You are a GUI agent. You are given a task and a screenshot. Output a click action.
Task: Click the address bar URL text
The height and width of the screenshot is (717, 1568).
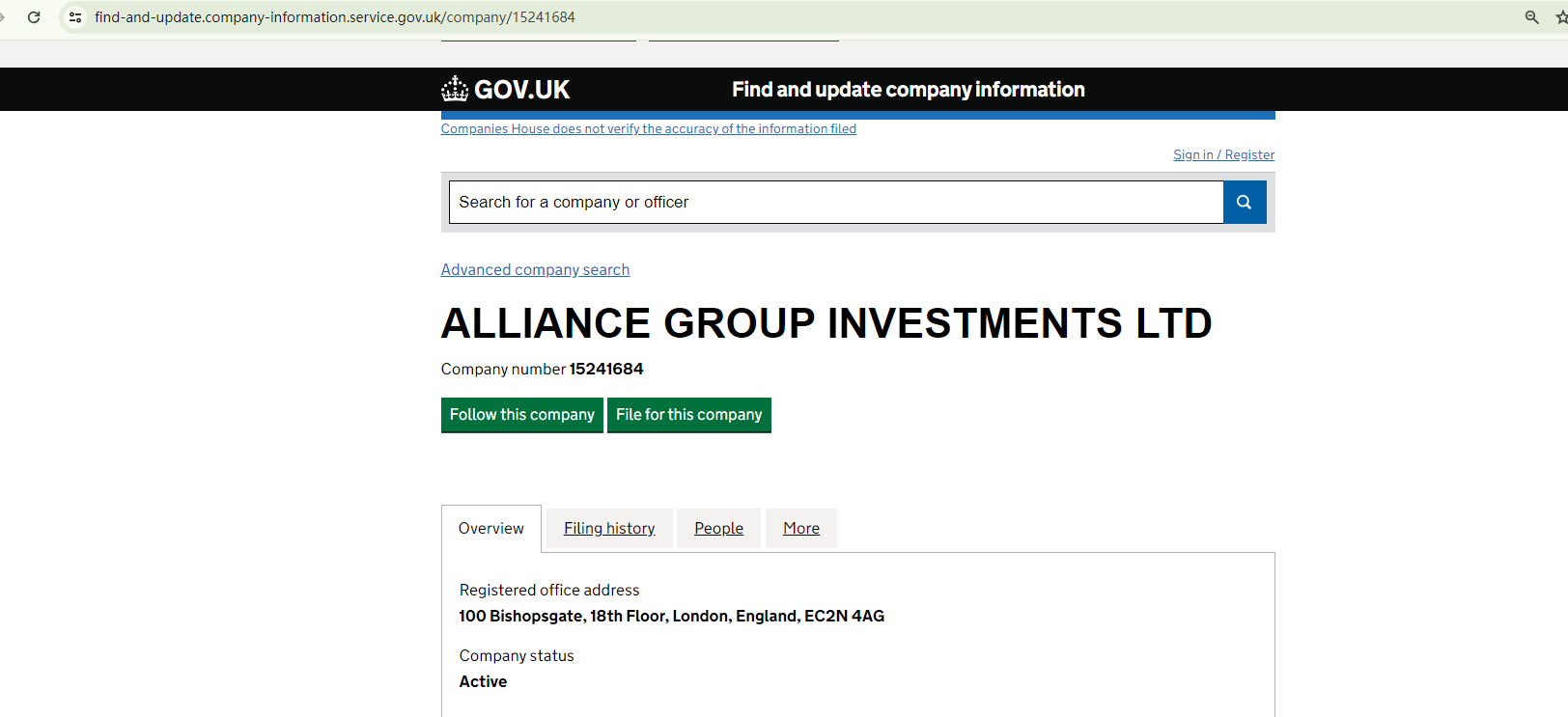click(x=334, y=17)
